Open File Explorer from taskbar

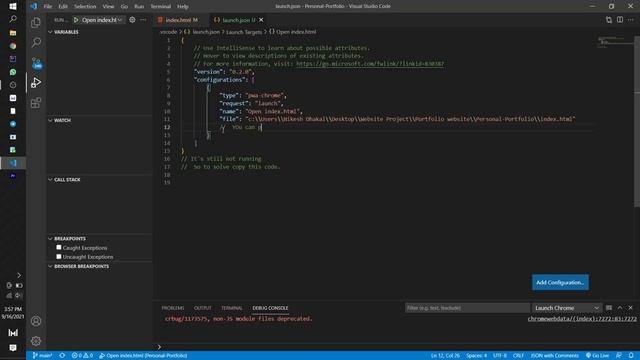(13, 33)
